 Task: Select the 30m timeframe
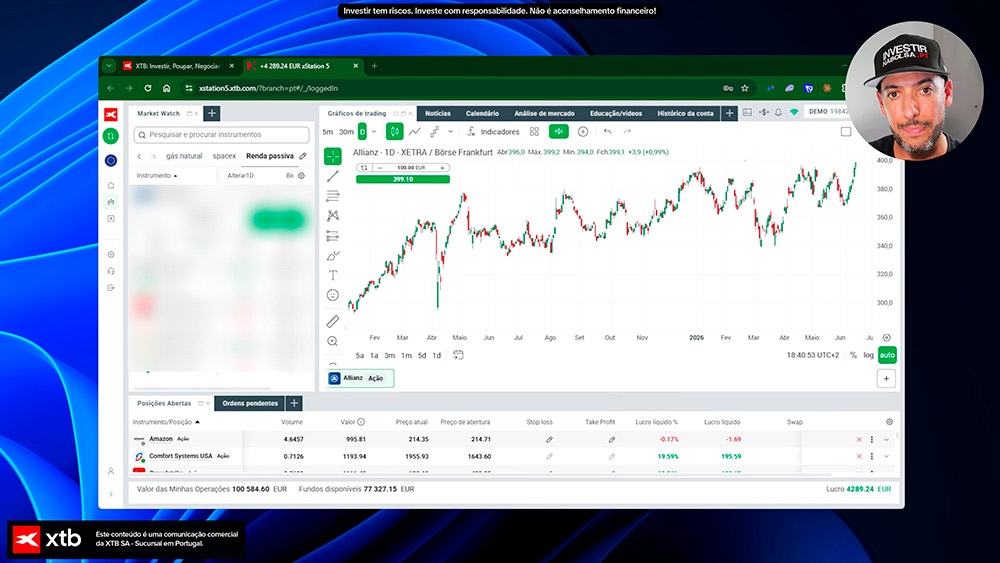(346, 132)
